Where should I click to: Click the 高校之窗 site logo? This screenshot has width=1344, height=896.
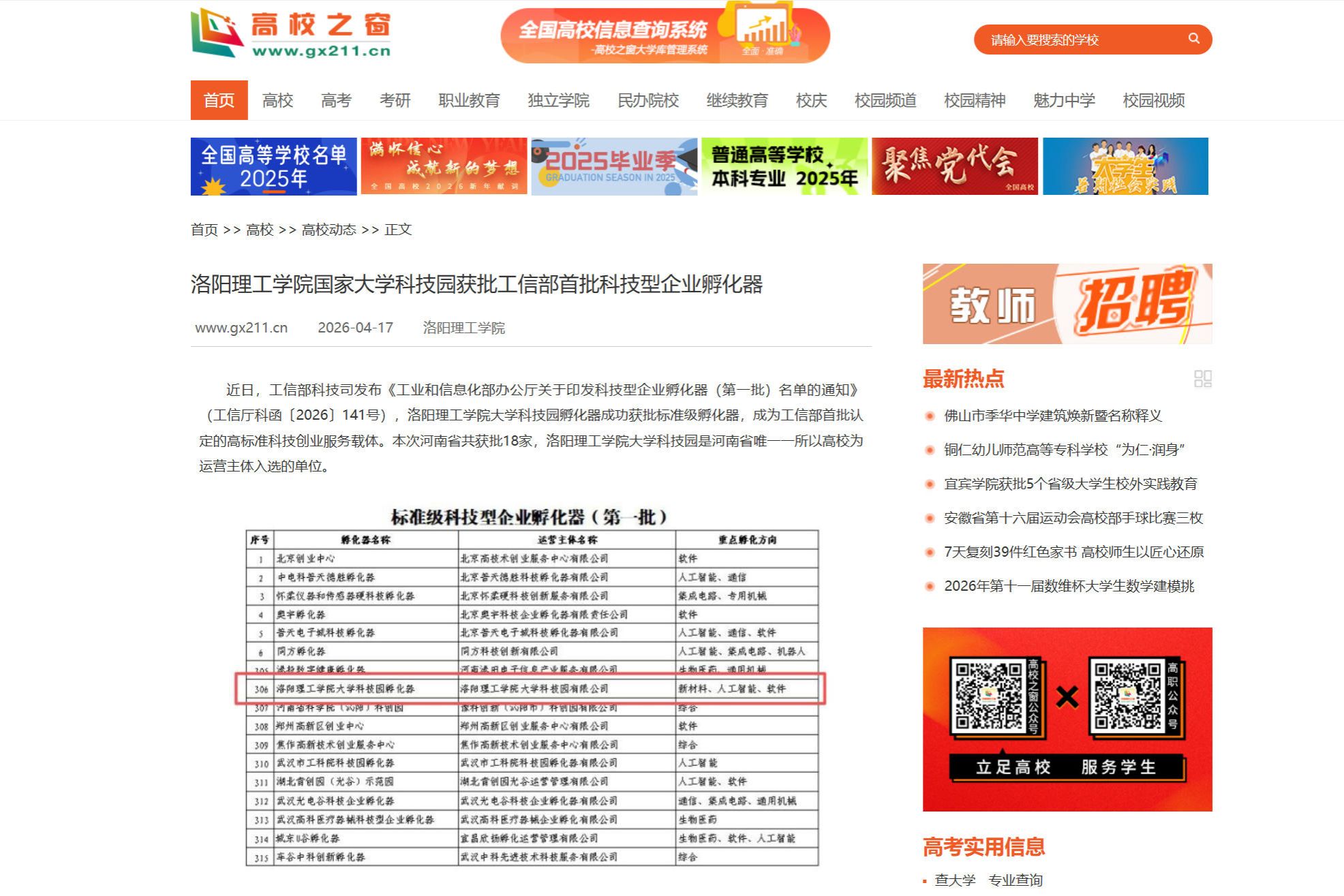pos(291,33)
